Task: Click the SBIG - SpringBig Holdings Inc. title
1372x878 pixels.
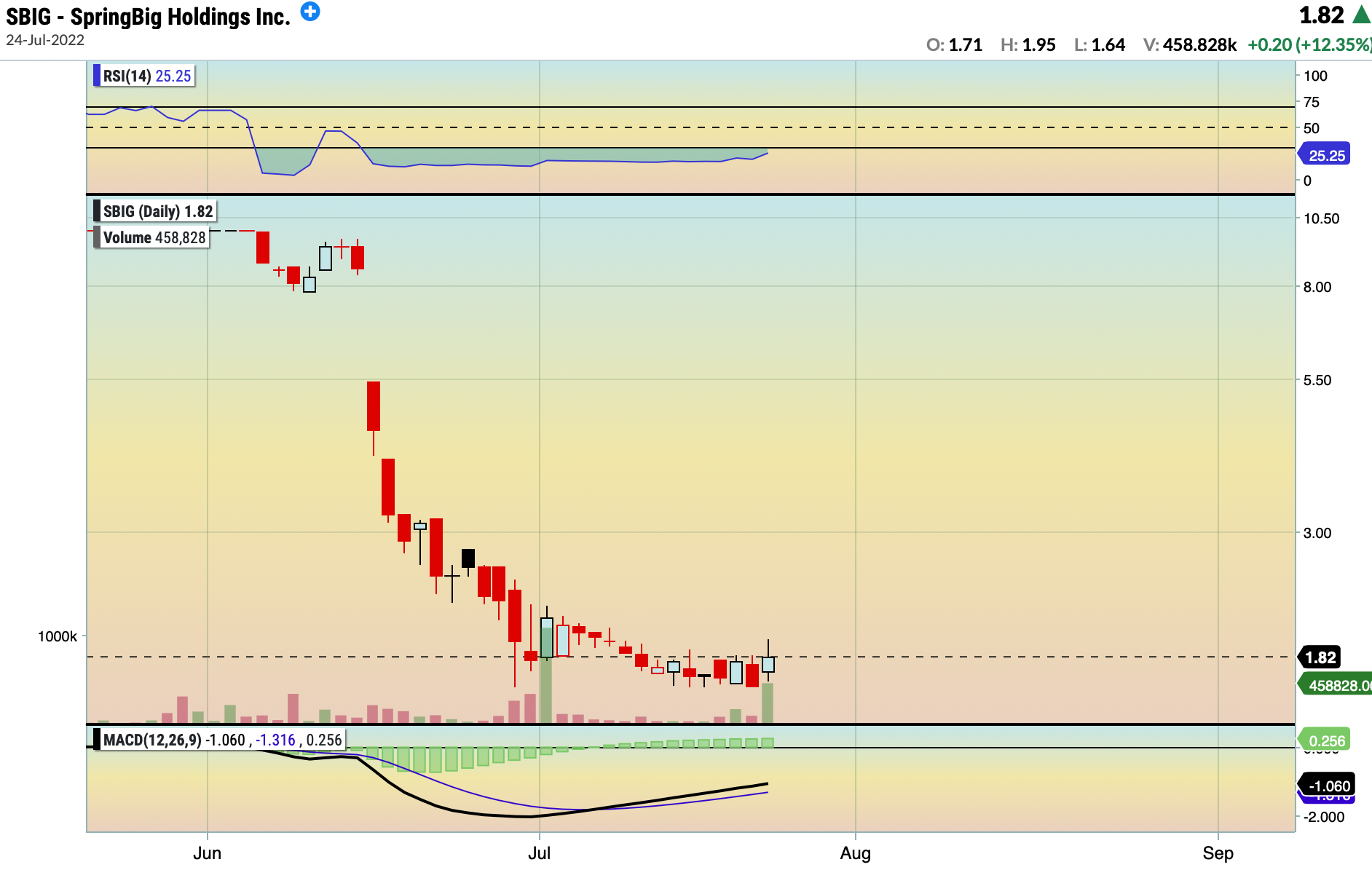Action: click(148, 16)
